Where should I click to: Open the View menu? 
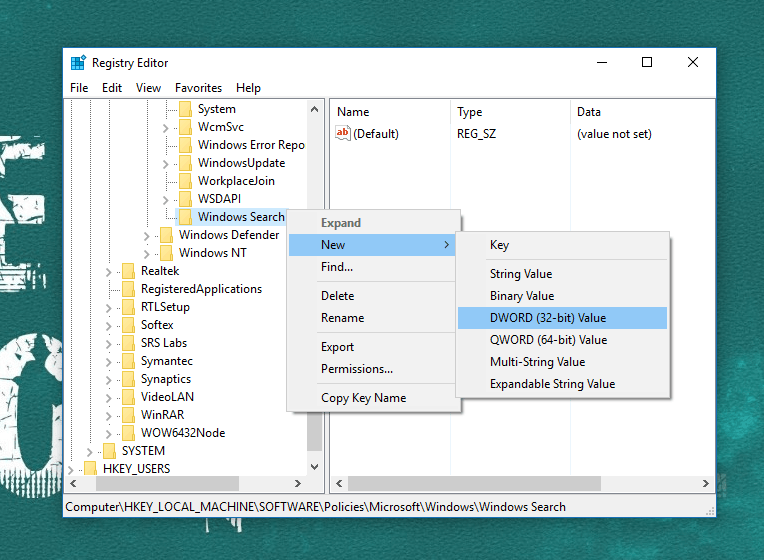coord(148,88)
